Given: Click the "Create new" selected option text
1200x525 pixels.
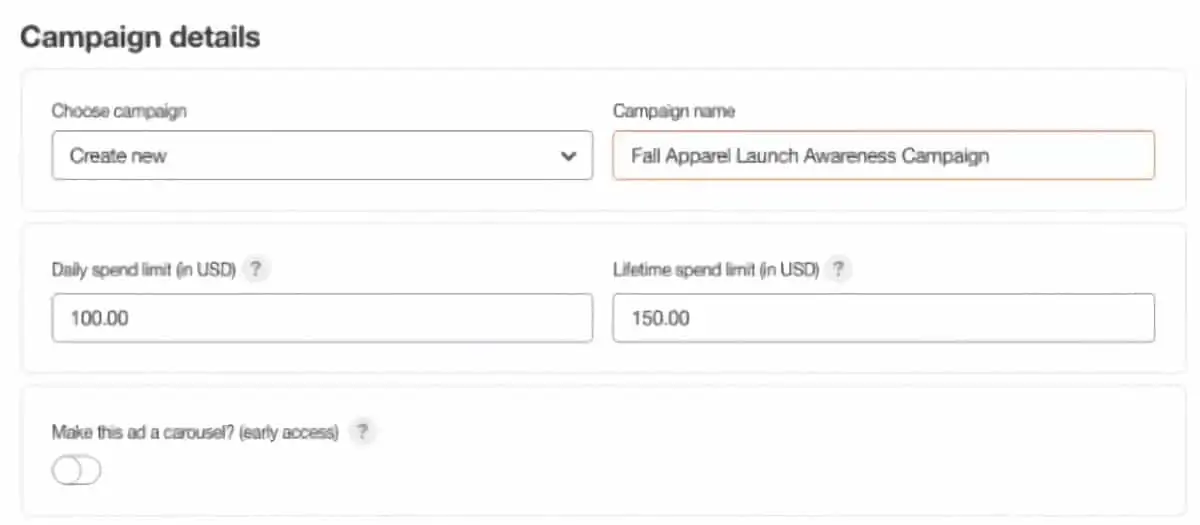Looking at the screenshot, I should tap(118, 157).
